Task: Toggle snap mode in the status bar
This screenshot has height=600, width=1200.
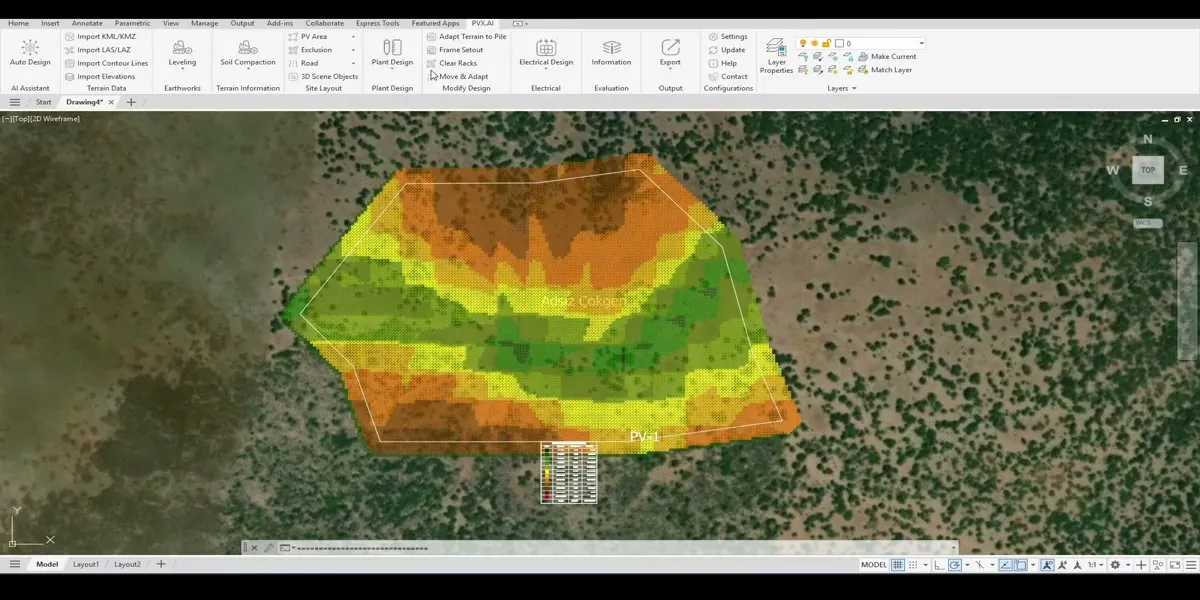Action: pyautogui.click(x=914, y=565)
